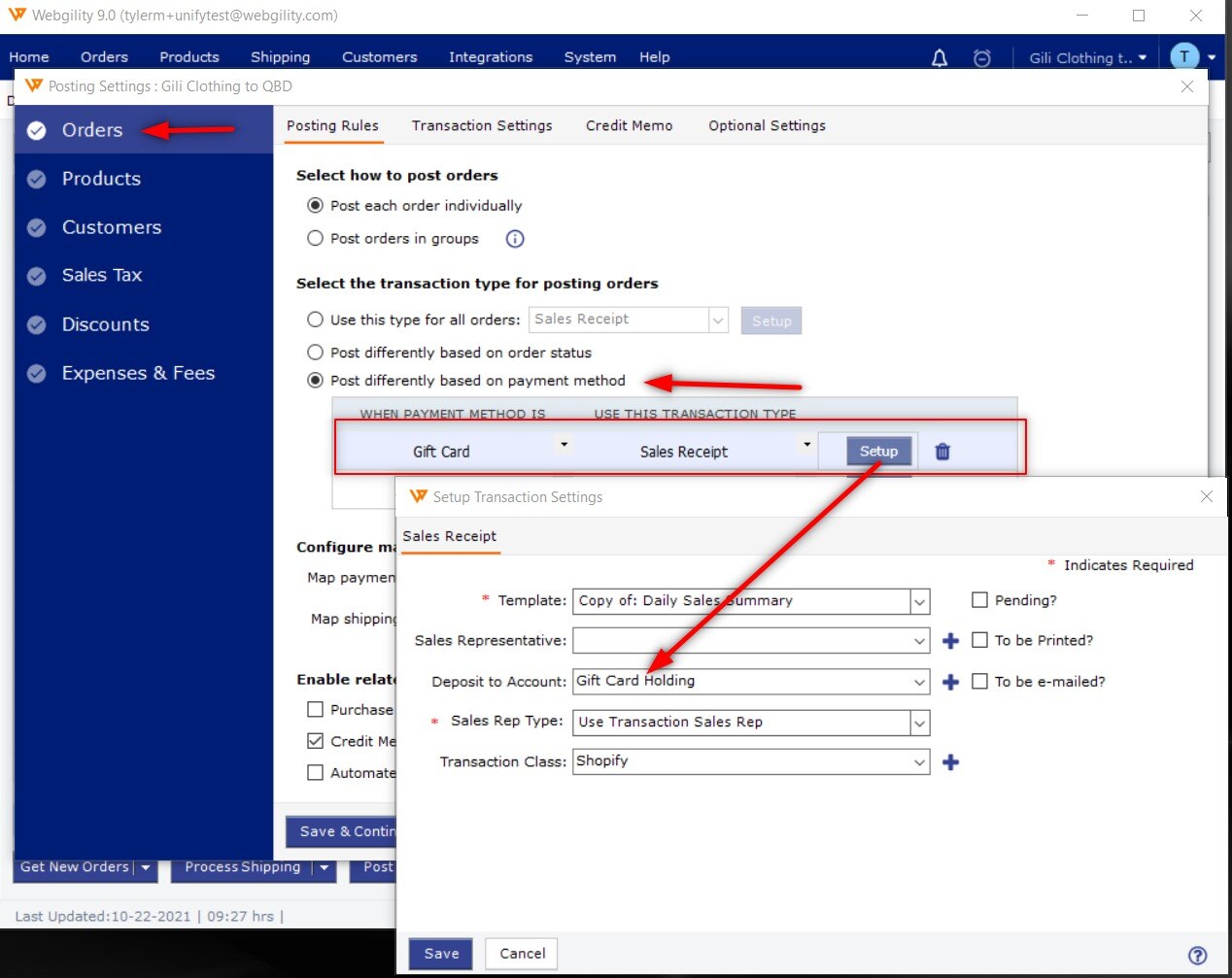The width and height of the screenshot is (1232, 978).
Task: Add new Sales Representative with plus icon
Action: tap(951, 641)
